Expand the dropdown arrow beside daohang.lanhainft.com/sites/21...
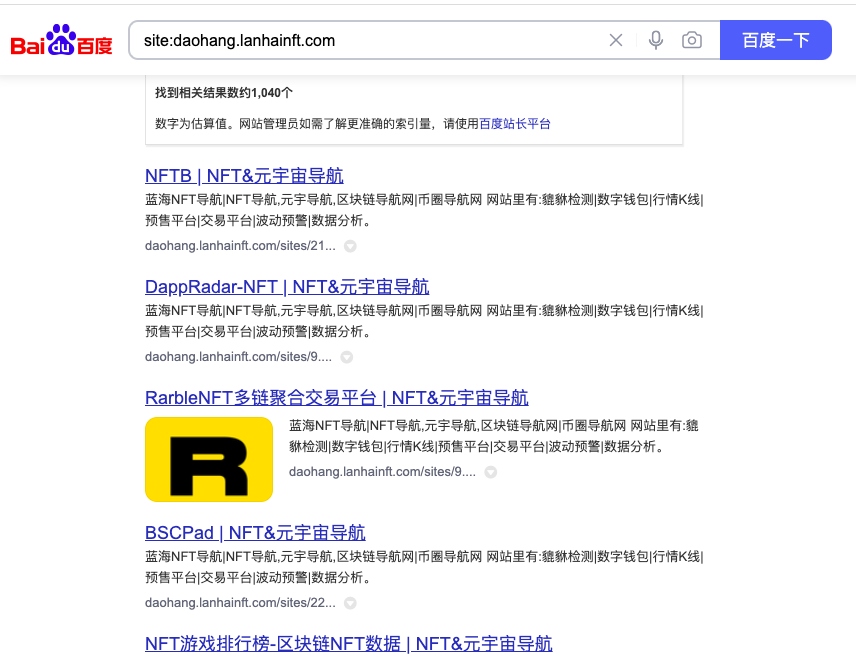This screenshot has height=661, width=856. tap(350, 246)
